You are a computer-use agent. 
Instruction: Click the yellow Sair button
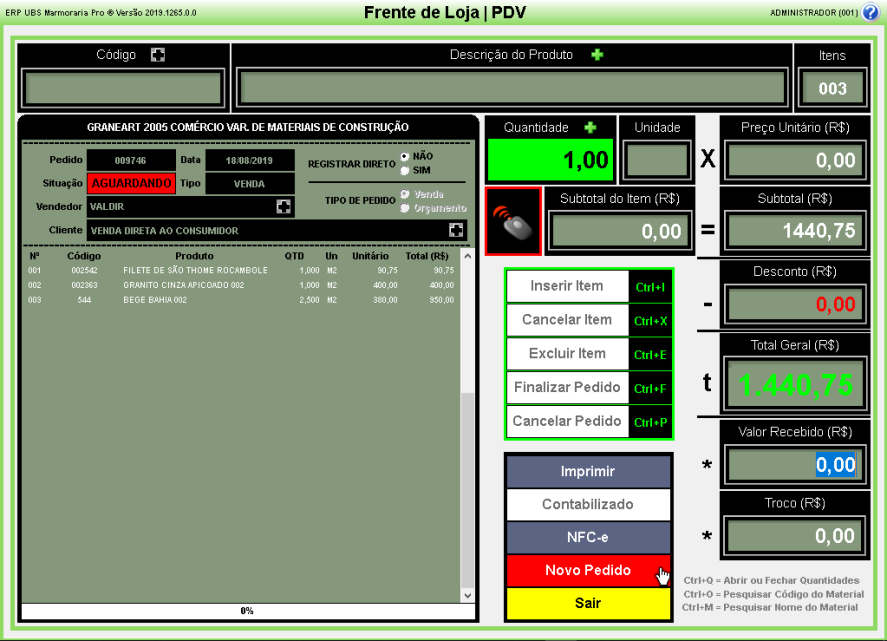588,603
